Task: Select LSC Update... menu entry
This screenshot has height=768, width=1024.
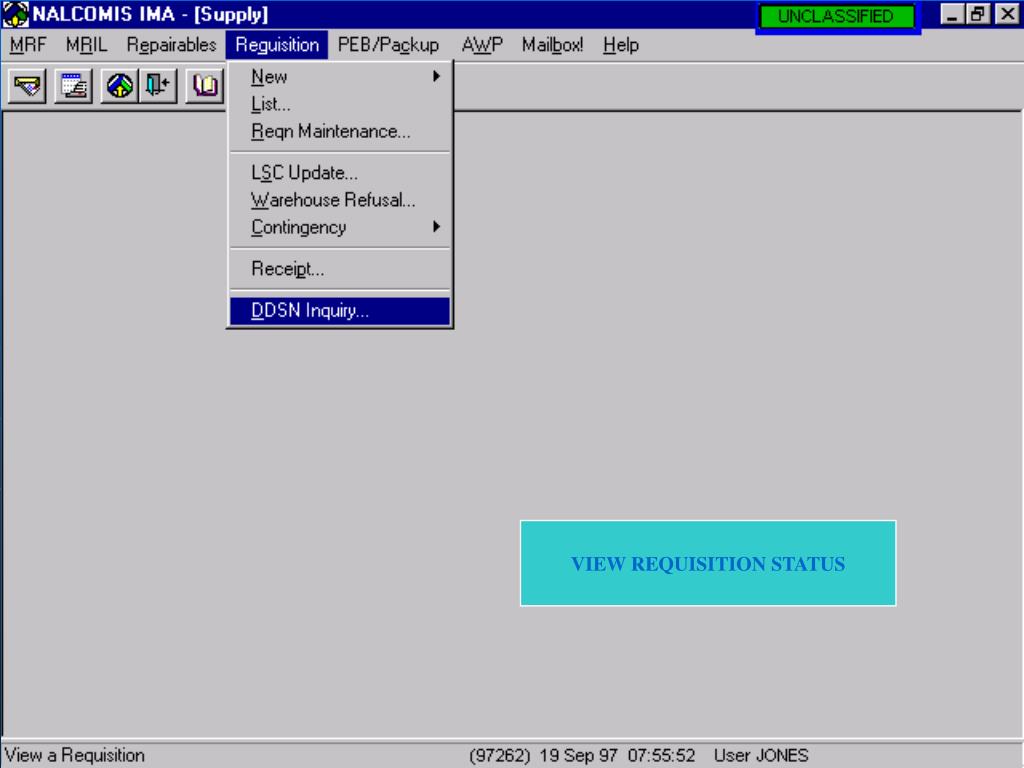Action: (x=340, y=173)
